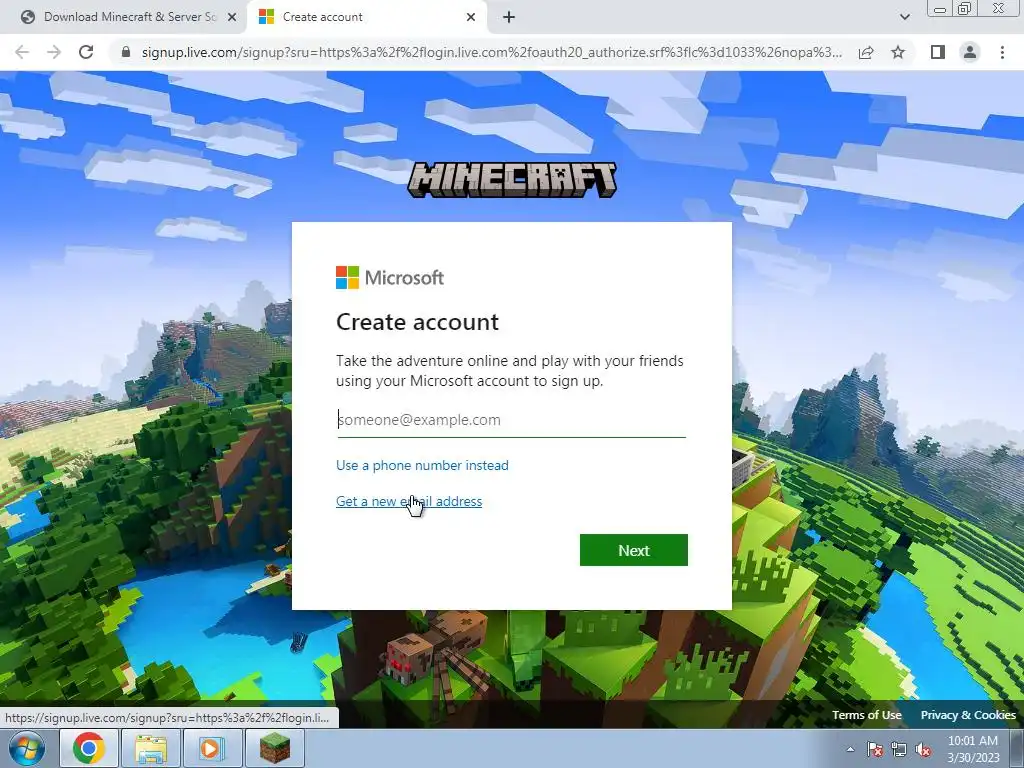Open the Windows Start menu orb
This screenshot has width=1024, height=768.
click(x=27, y=748)
